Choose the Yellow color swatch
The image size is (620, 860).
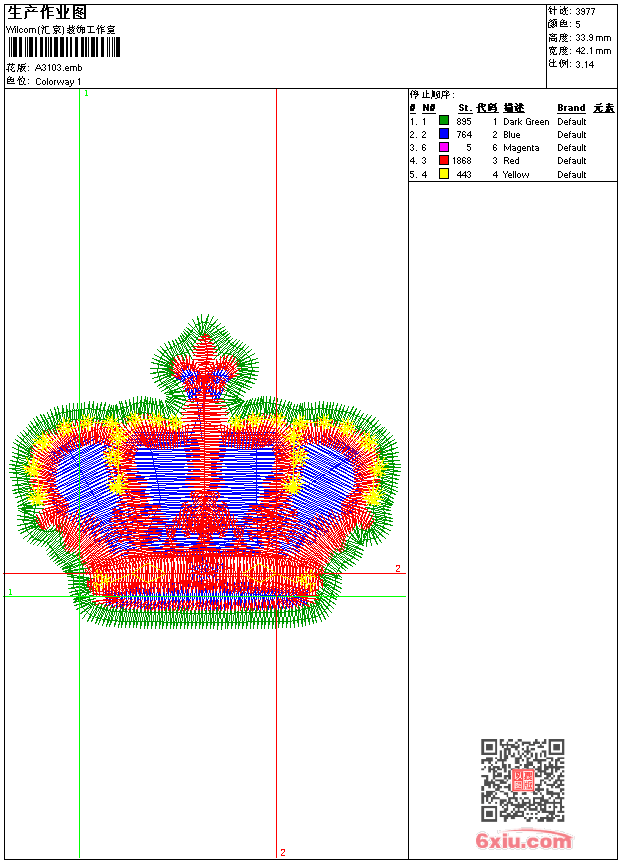tap(444, 174)
